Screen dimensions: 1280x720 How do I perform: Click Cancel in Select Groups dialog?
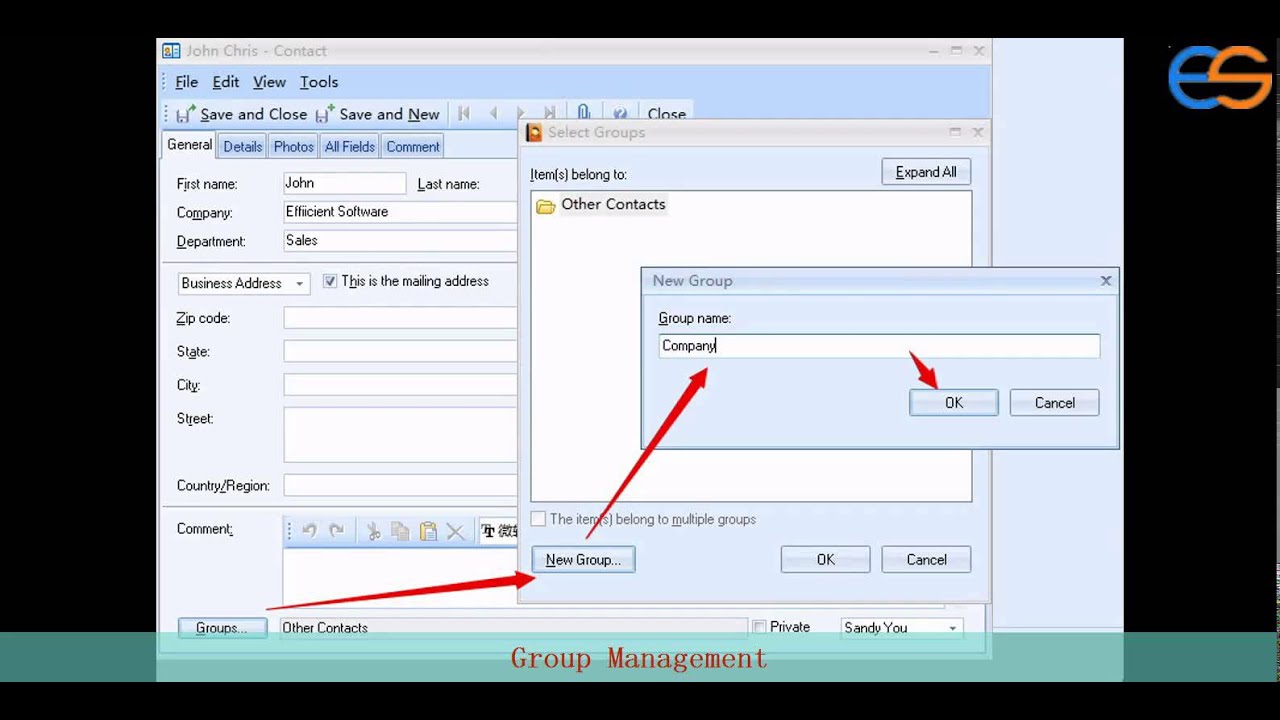927,560
